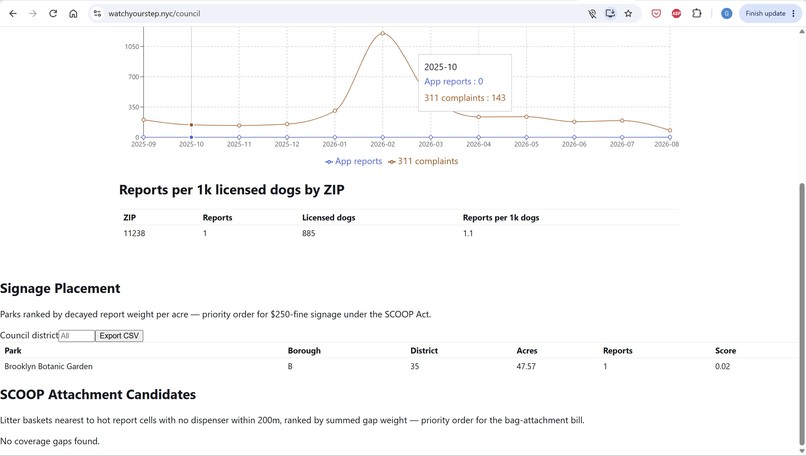
Task: Select the 11238 ZIP cell
Action: pyautogui.click(x=134, y=233)
